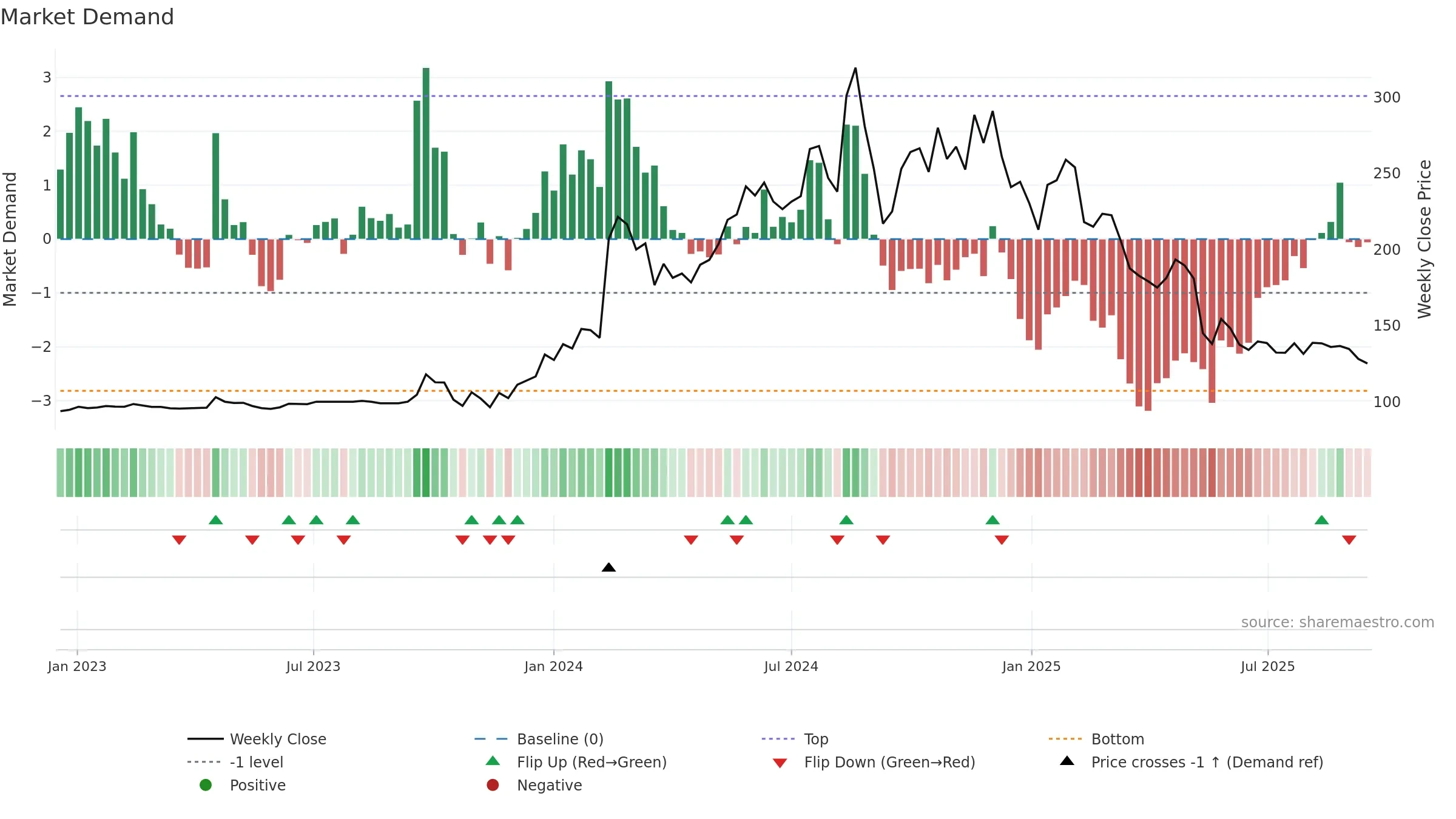This screenshot has width=1456, height=819.
Task: Click the black price-cross triangle marker
Action: click(x=608, y=567)
